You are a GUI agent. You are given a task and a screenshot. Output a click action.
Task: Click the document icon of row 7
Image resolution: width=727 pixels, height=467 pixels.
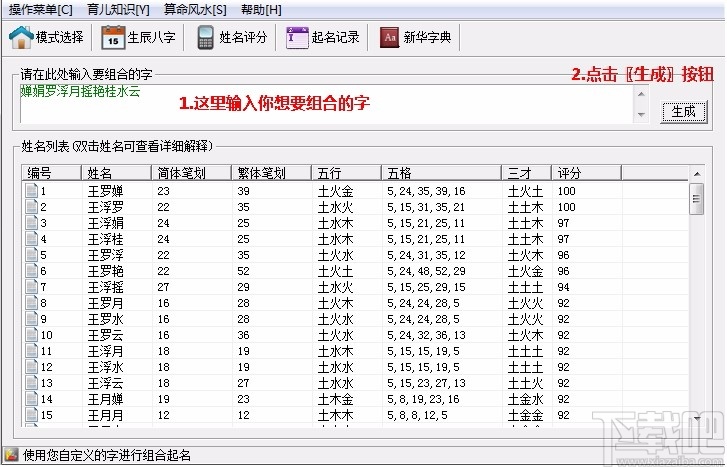pos(32,287)
